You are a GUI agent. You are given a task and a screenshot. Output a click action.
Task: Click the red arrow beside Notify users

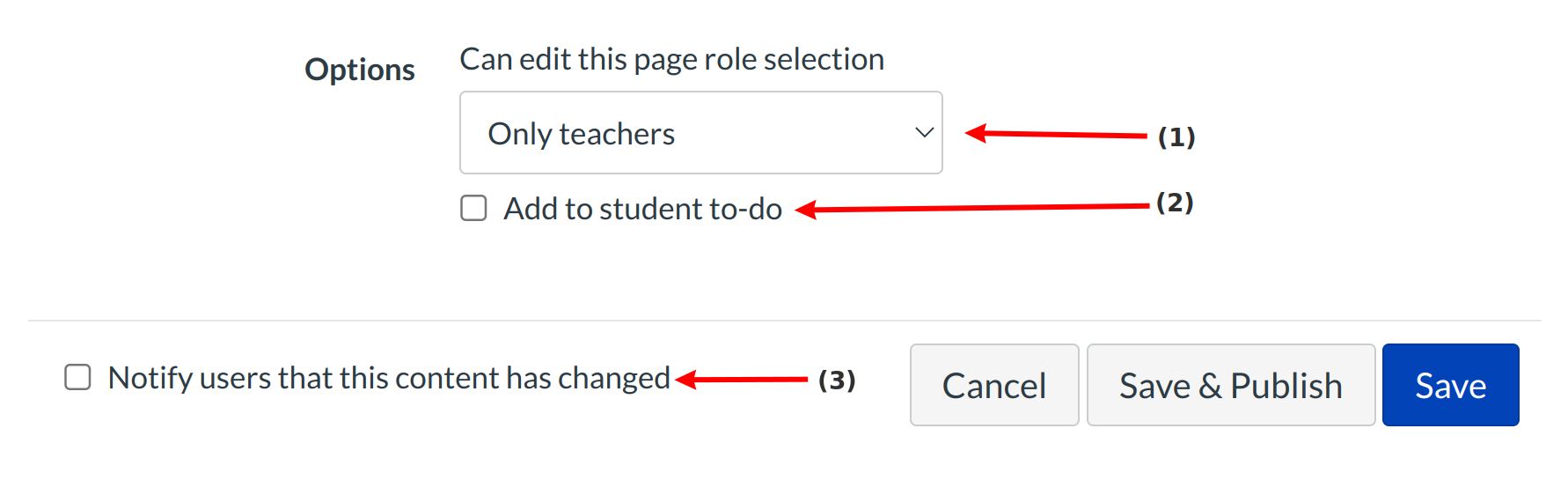point(742,380)
